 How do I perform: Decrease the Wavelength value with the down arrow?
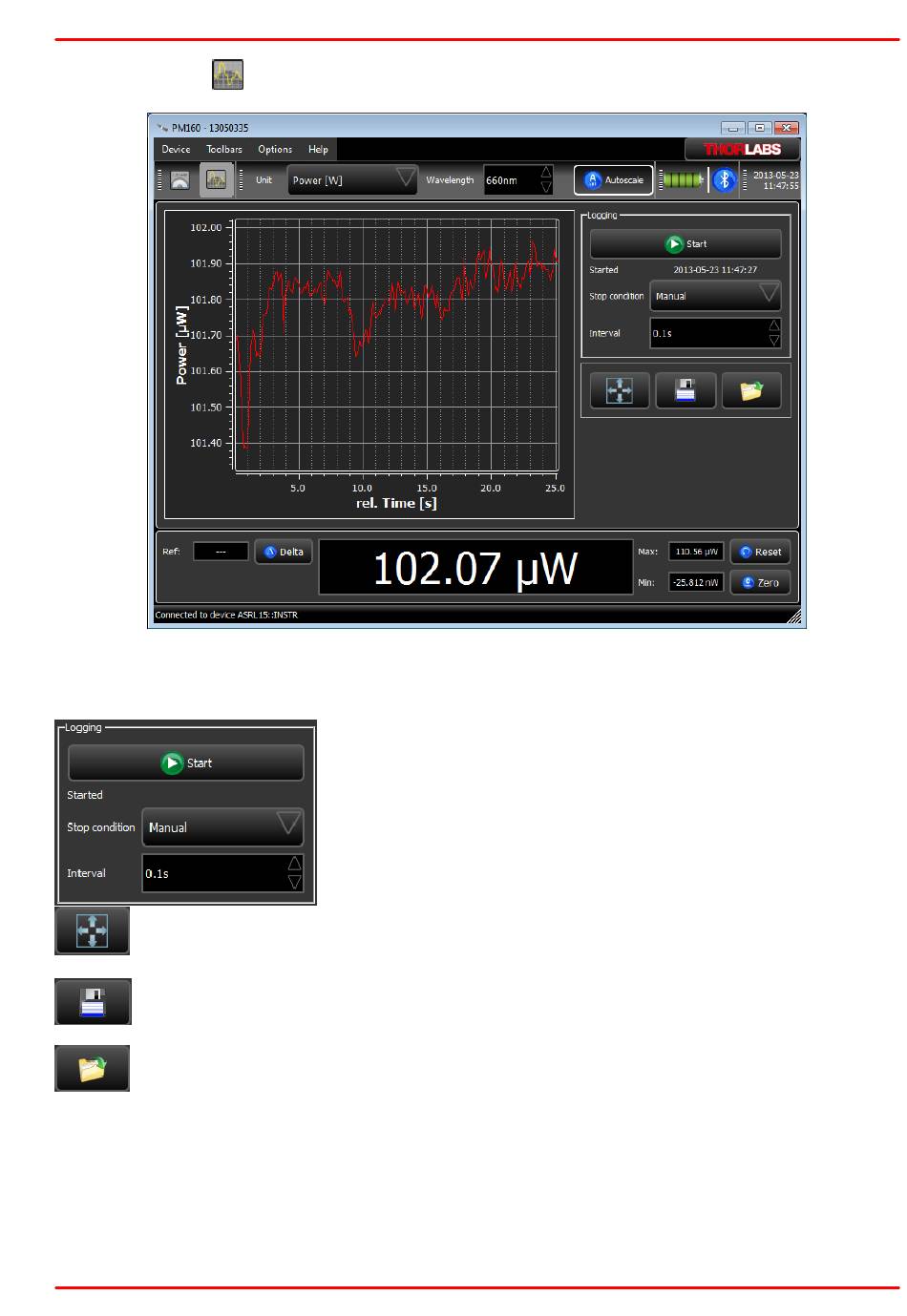[546, 187]
